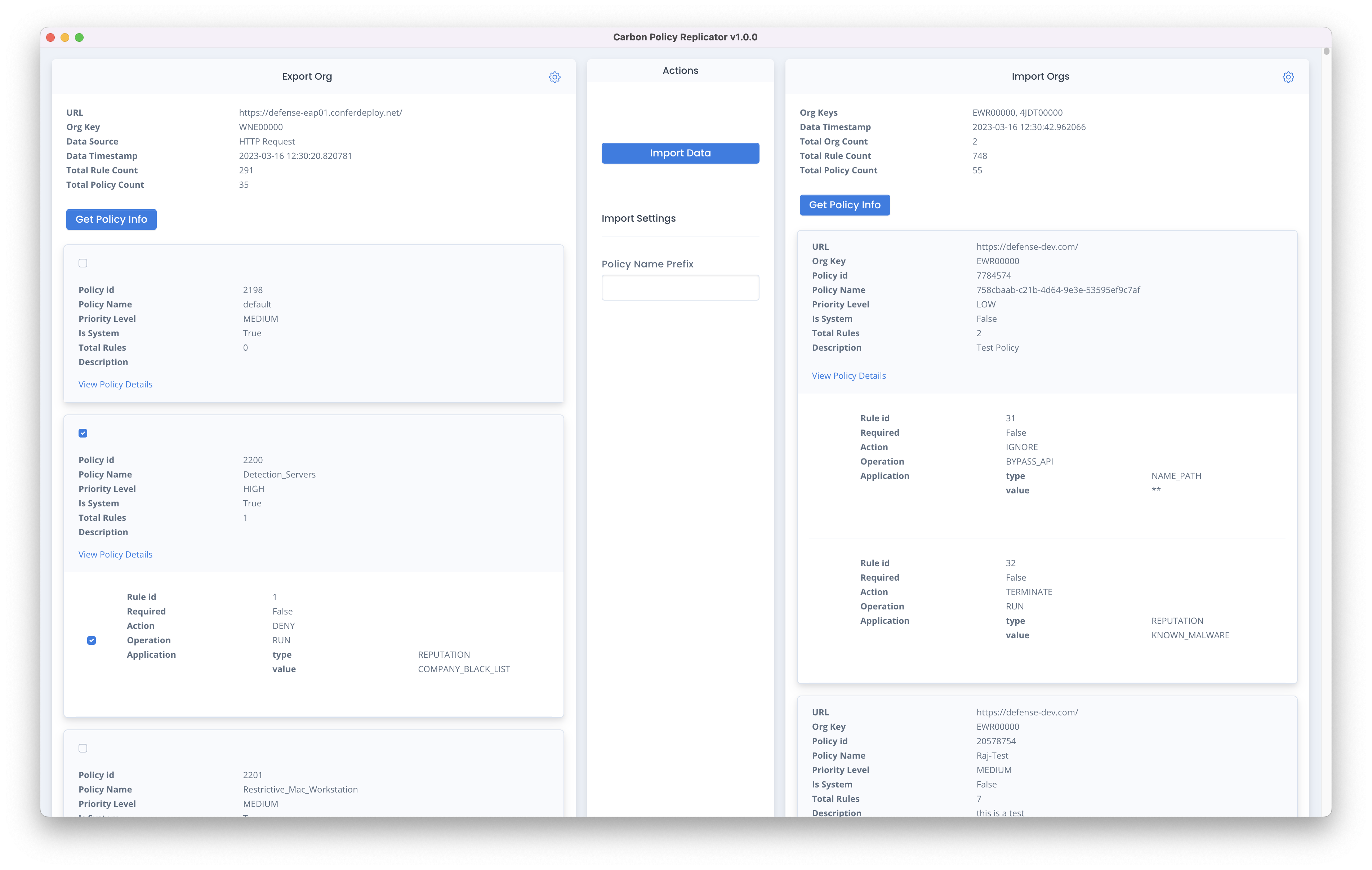
Task: Toggle View Policy Details for policy 7784574
Action: point(848,376)
